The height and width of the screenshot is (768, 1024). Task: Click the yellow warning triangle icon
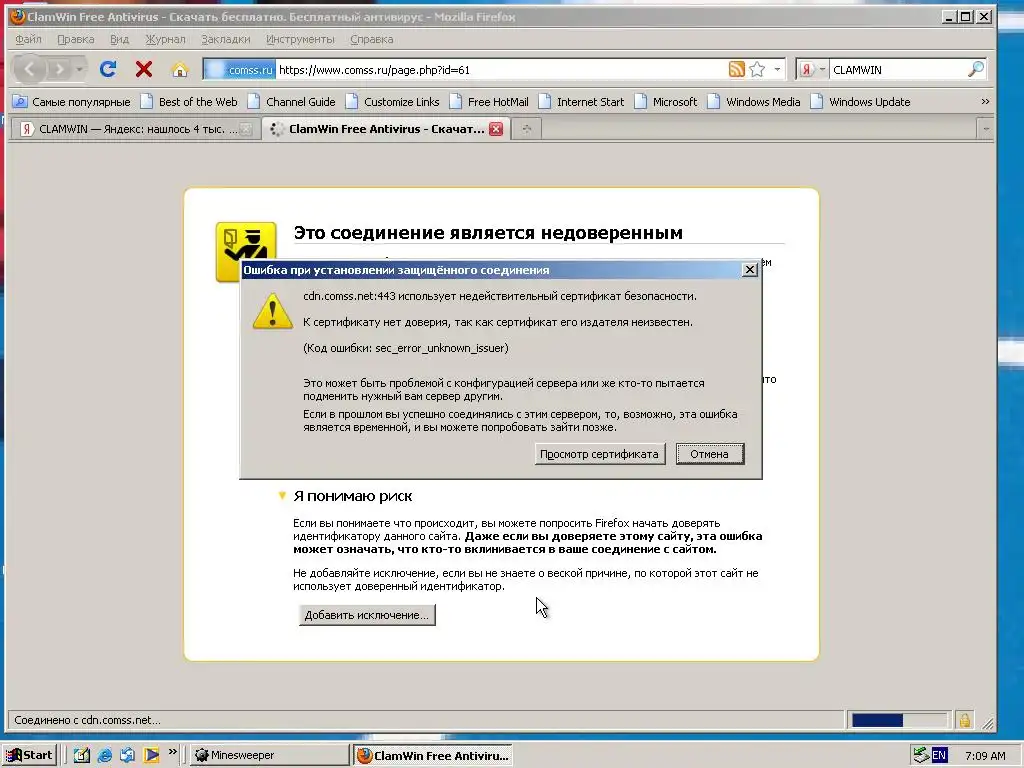click(x=272, y=312)
